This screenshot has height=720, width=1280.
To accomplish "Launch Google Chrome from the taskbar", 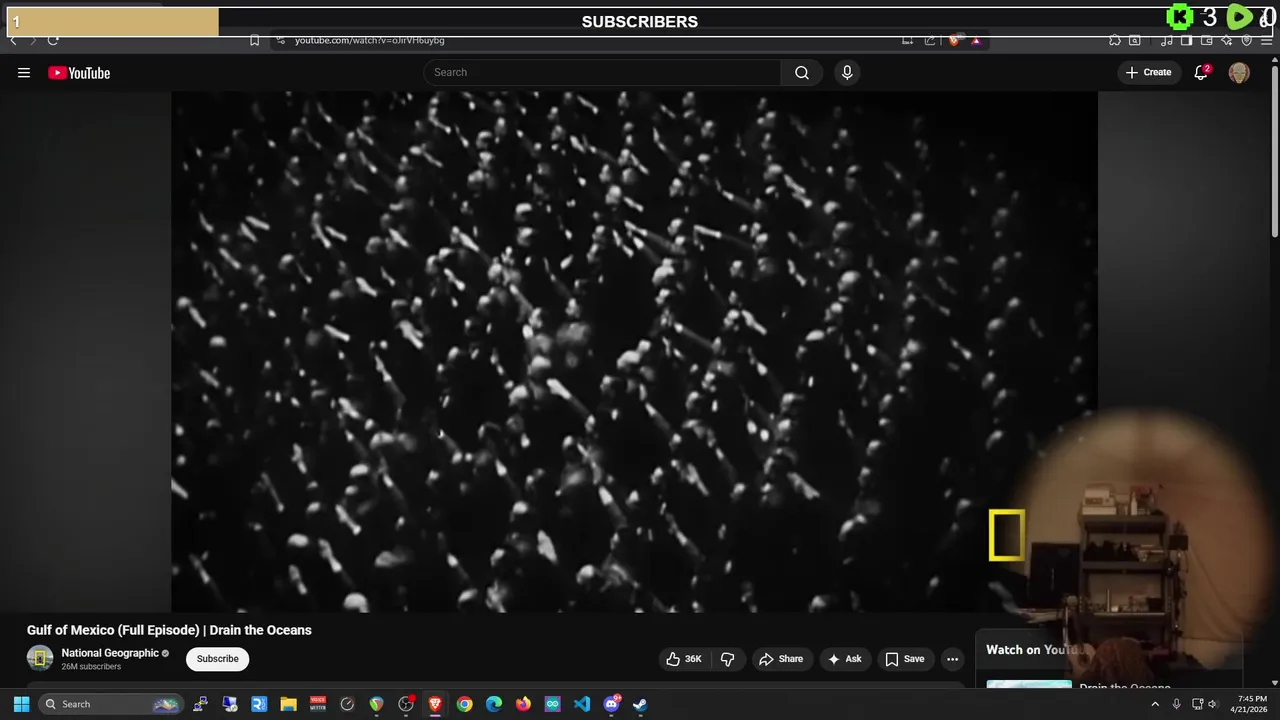I will [x=464, y=704].
